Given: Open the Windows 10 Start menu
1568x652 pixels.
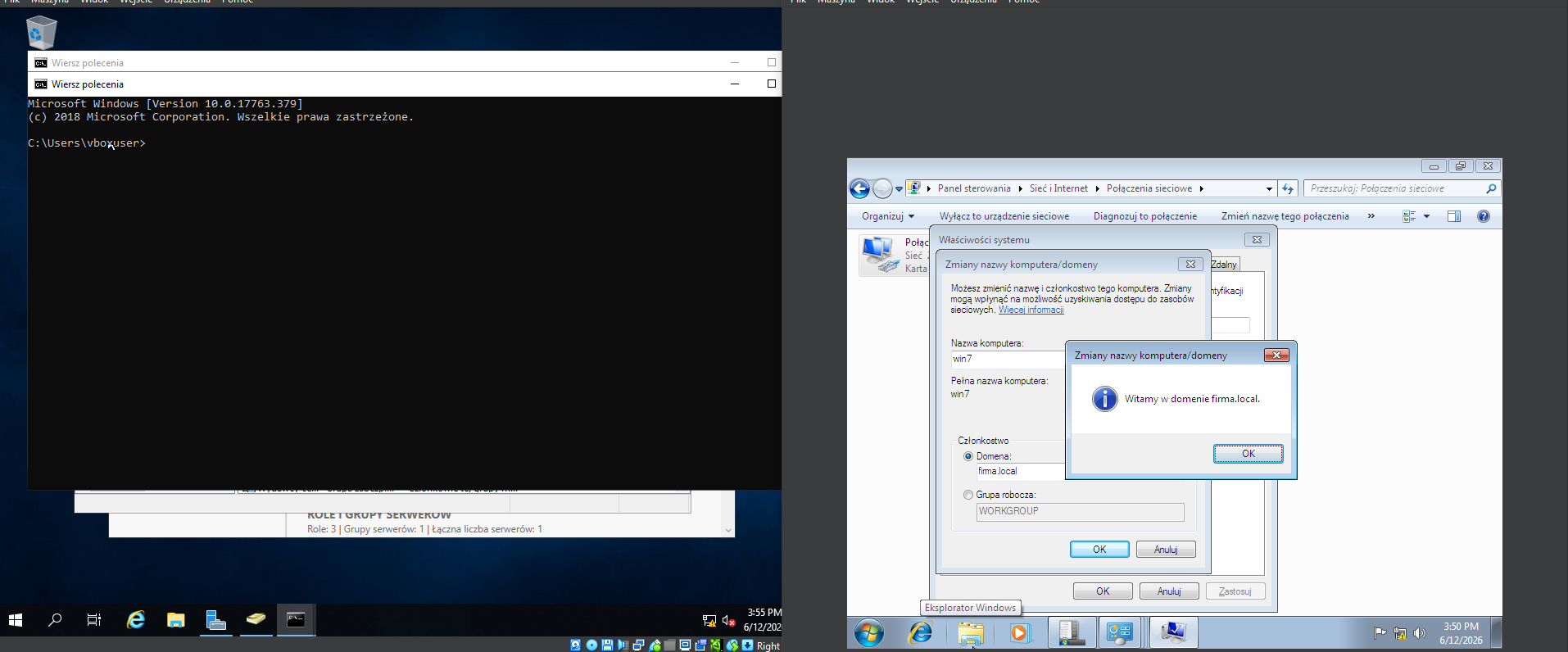Looking at the screenshot, I should click(16, 620).
